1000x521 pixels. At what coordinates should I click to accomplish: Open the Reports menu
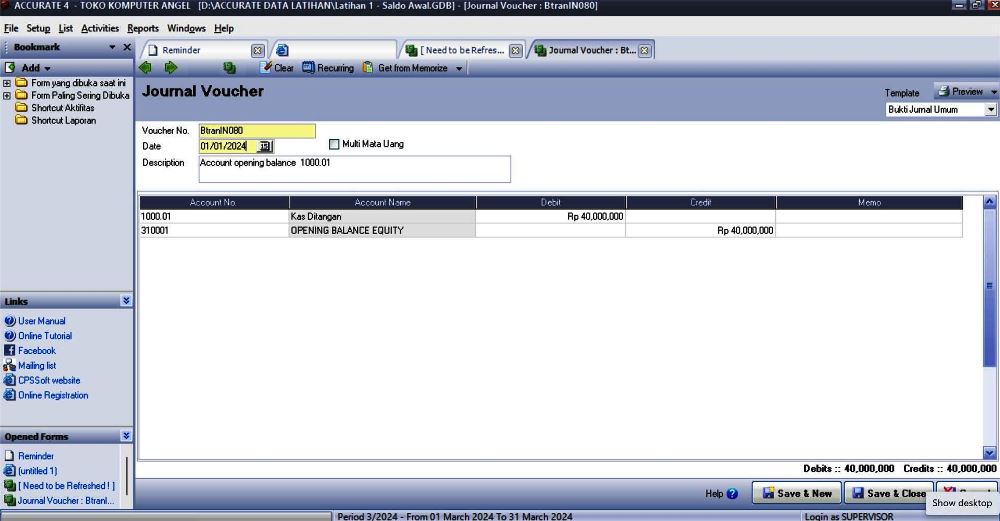point(142,28)
